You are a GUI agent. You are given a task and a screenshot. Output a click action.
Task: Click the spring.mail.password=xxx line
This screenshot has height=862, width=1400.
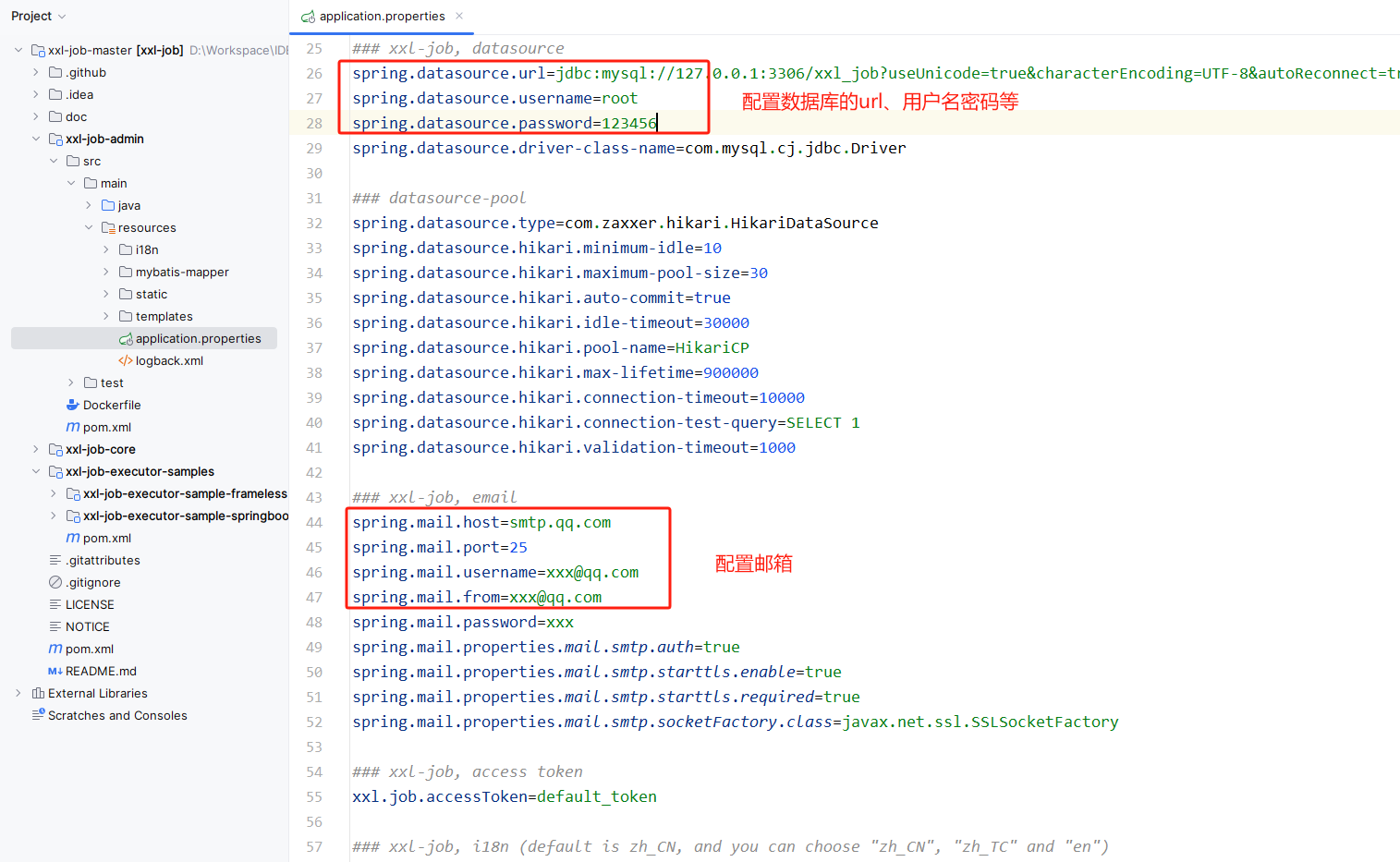(x=463, y=622)
